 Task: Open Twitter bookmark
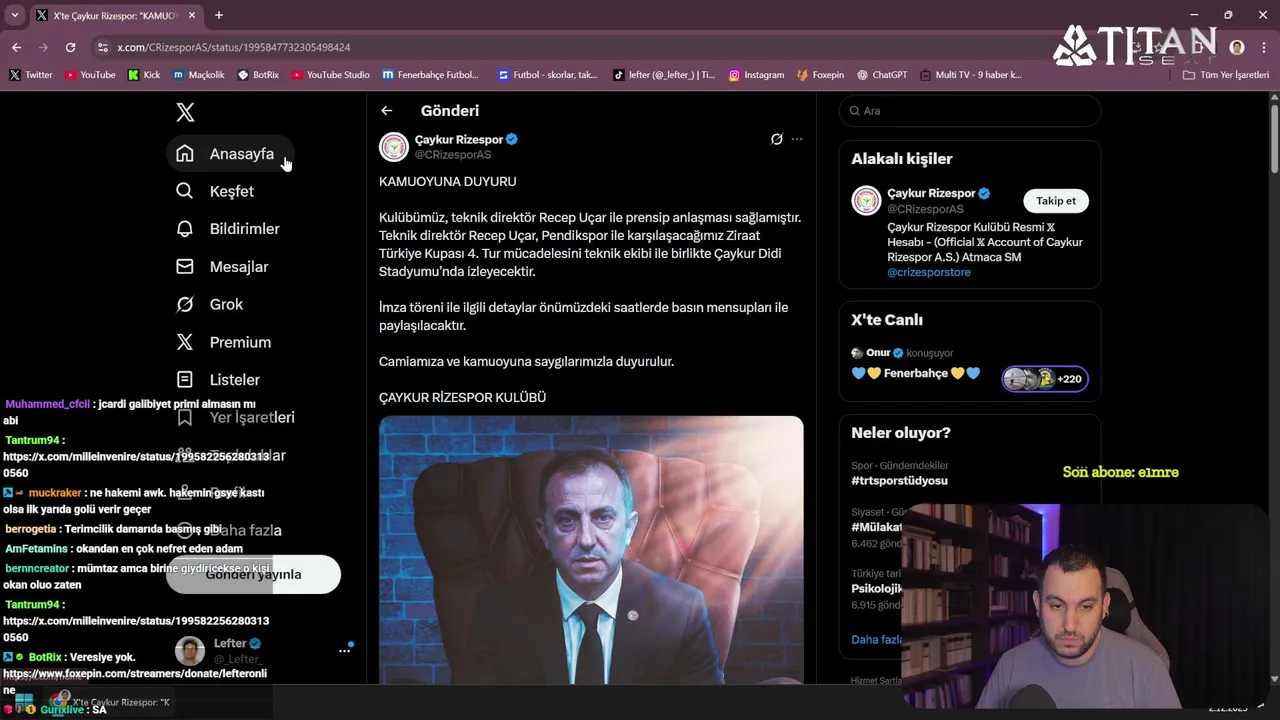pos(30,75)
